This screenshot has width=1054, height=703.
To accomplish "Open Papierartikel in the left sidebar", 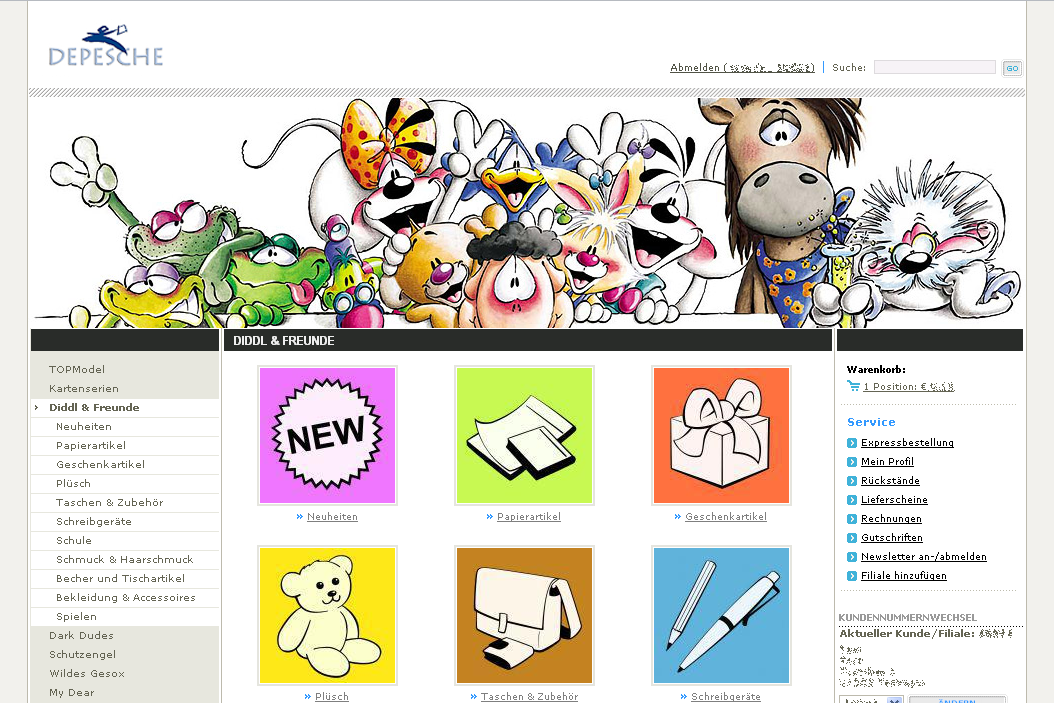I will click(x=91, y=445).
